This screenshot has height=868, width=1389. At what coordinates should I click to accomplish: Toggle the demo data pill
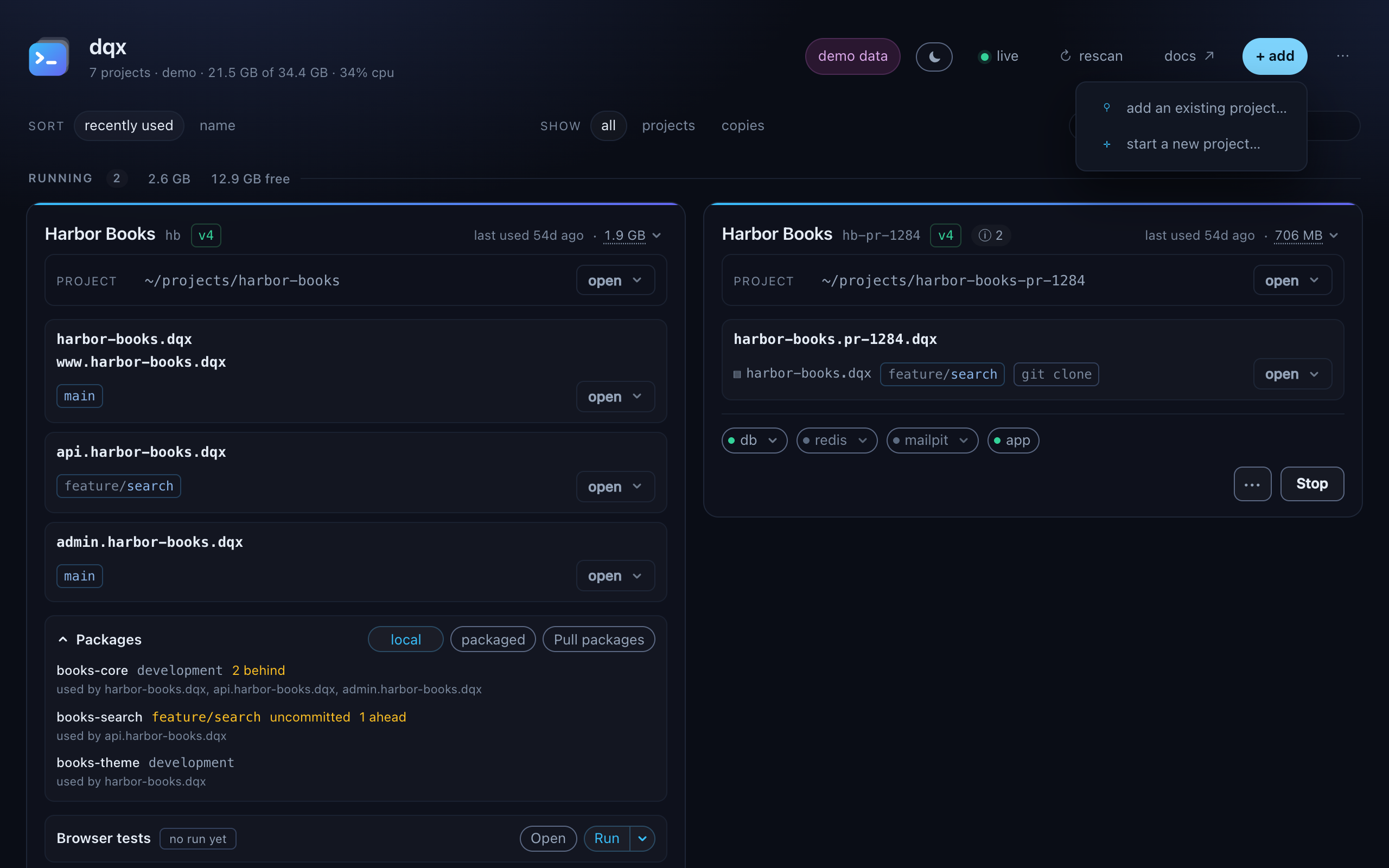pos(852,56)
